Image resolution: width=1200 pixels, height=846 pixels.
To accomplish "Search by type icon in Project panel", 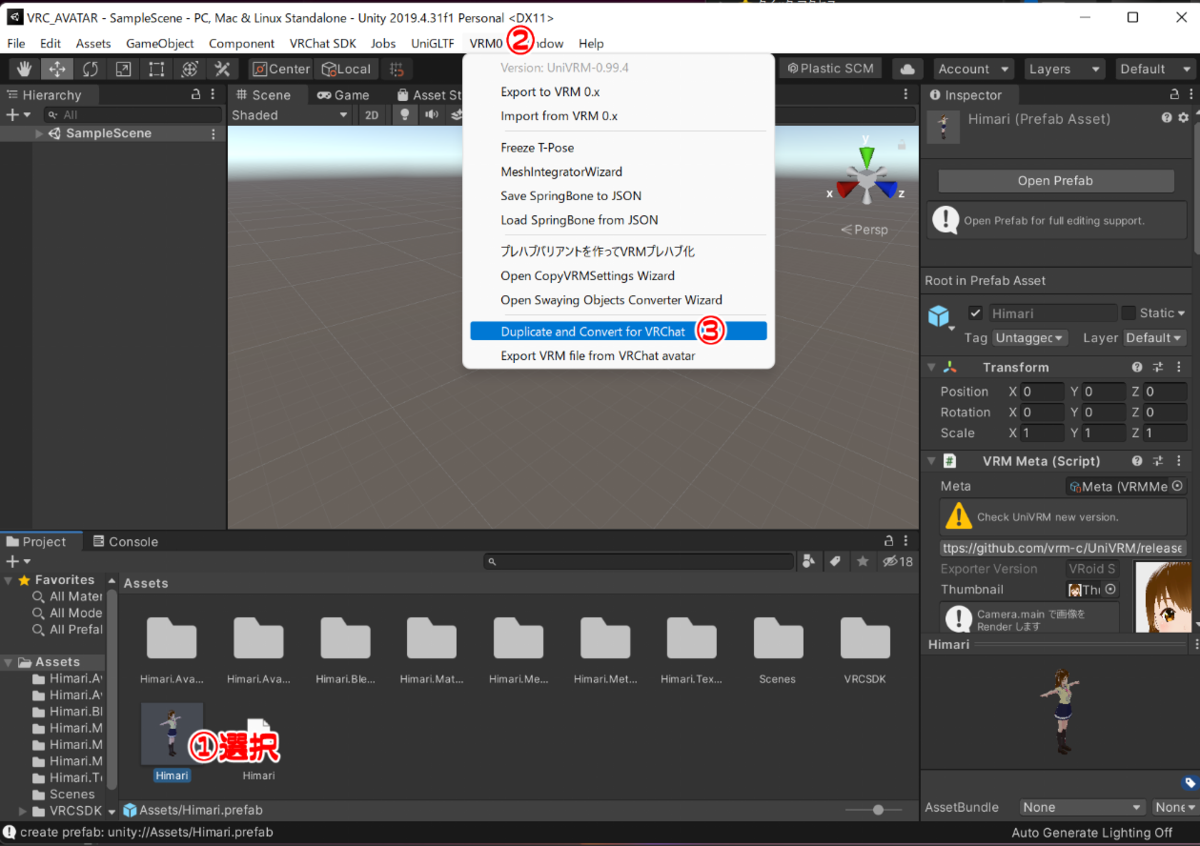I will 809,562.
